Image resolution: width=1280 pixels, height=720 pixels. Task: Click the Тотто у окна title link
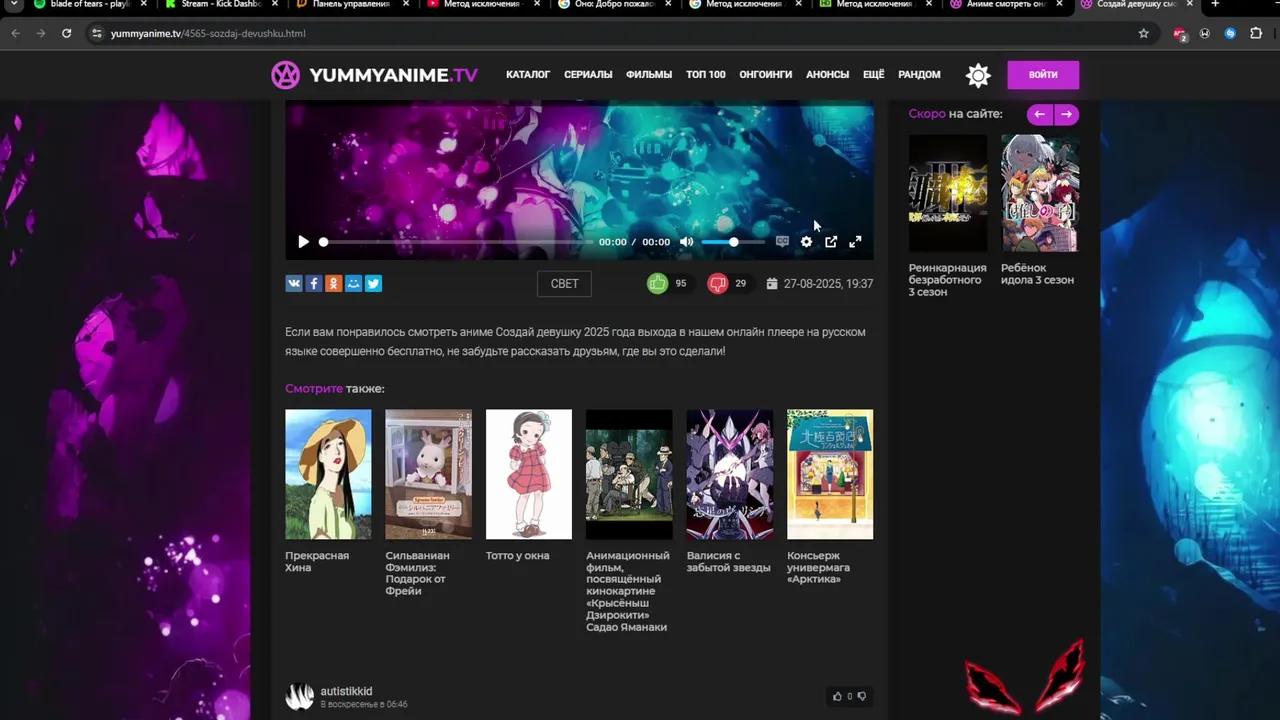point(517,556)
